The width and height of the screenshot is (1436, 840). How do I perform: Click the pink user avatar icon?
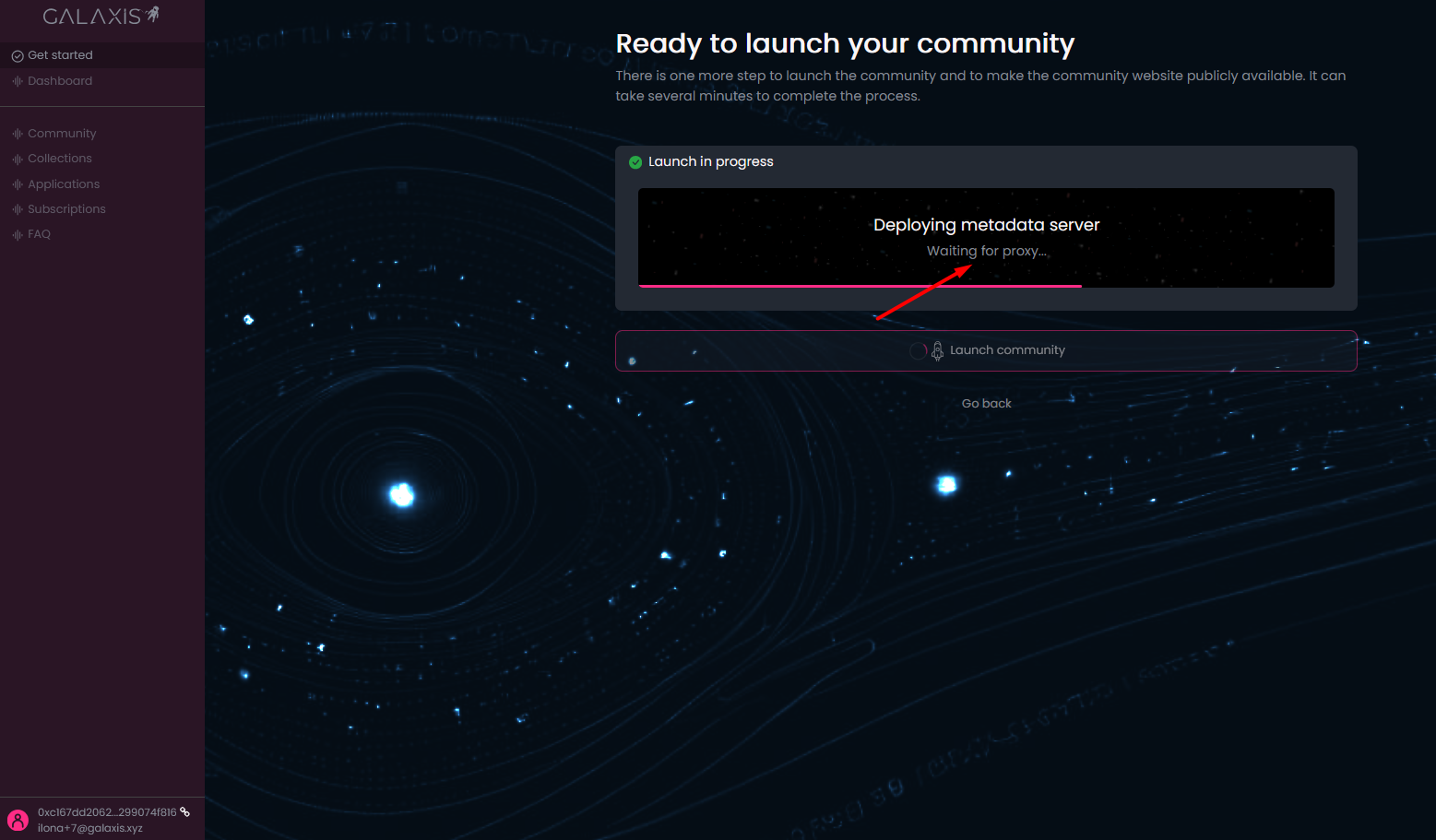pos(18,820)
